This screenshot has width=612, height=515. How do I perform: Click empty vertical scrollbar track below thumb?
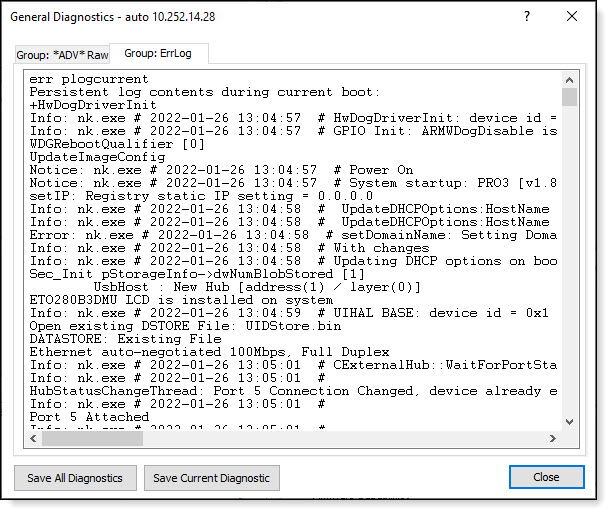tap(569, 260)
